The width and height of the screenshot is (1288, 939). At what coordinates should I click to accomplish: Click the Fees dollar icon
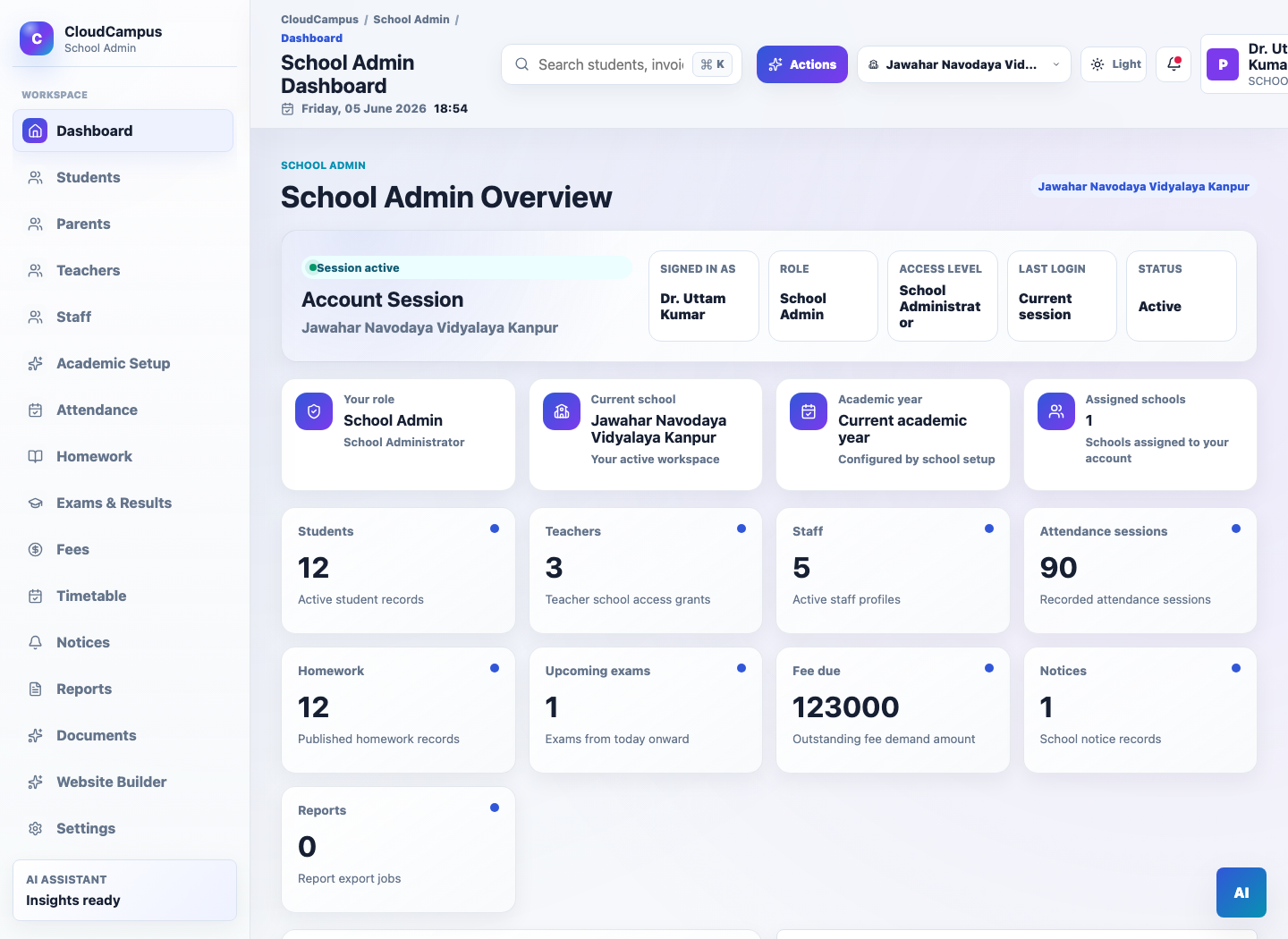36,549
